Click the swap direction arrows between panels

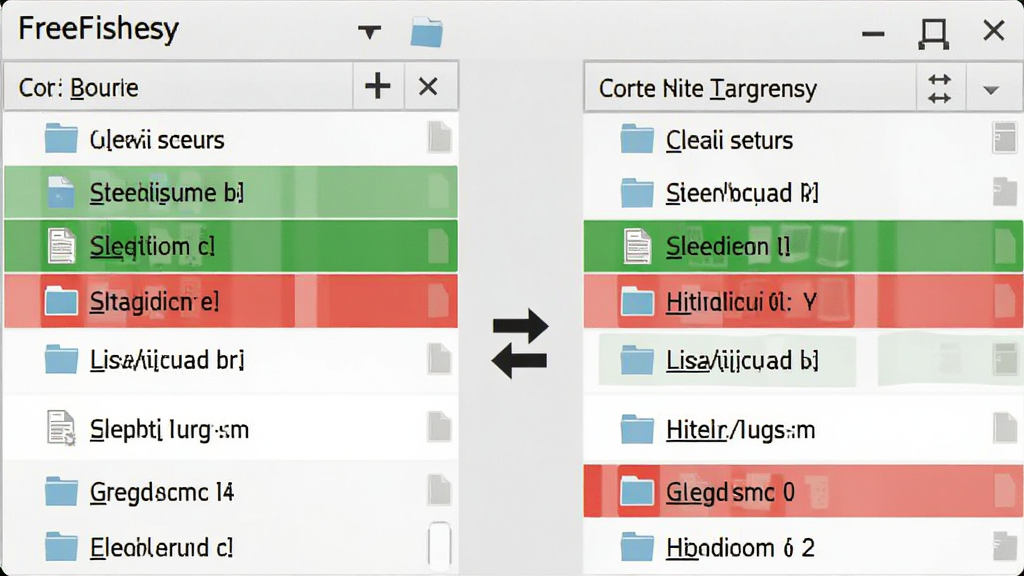click(x=520, y=344)
